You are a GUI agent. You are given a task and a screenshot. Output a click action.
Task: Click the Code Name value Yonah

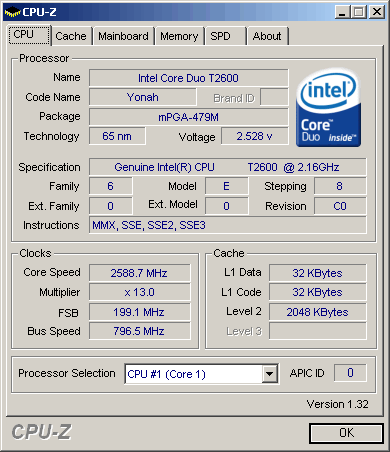point(143,97)
